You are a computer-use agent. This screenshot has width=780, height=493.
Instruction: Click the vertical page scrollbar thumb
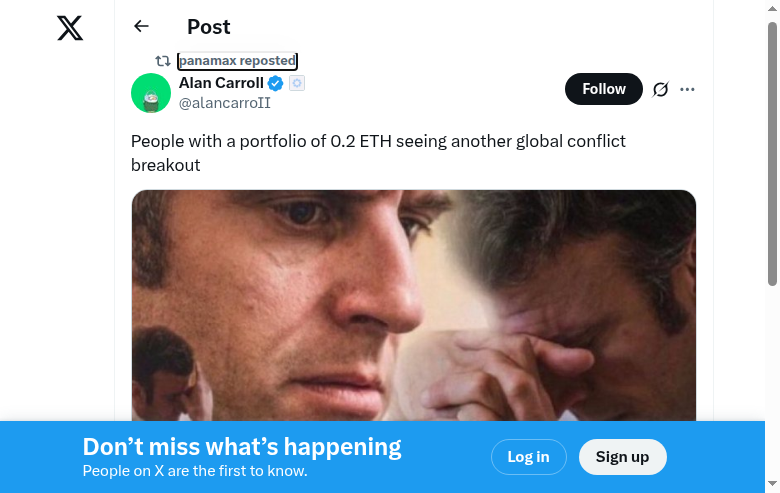(772, 150)
